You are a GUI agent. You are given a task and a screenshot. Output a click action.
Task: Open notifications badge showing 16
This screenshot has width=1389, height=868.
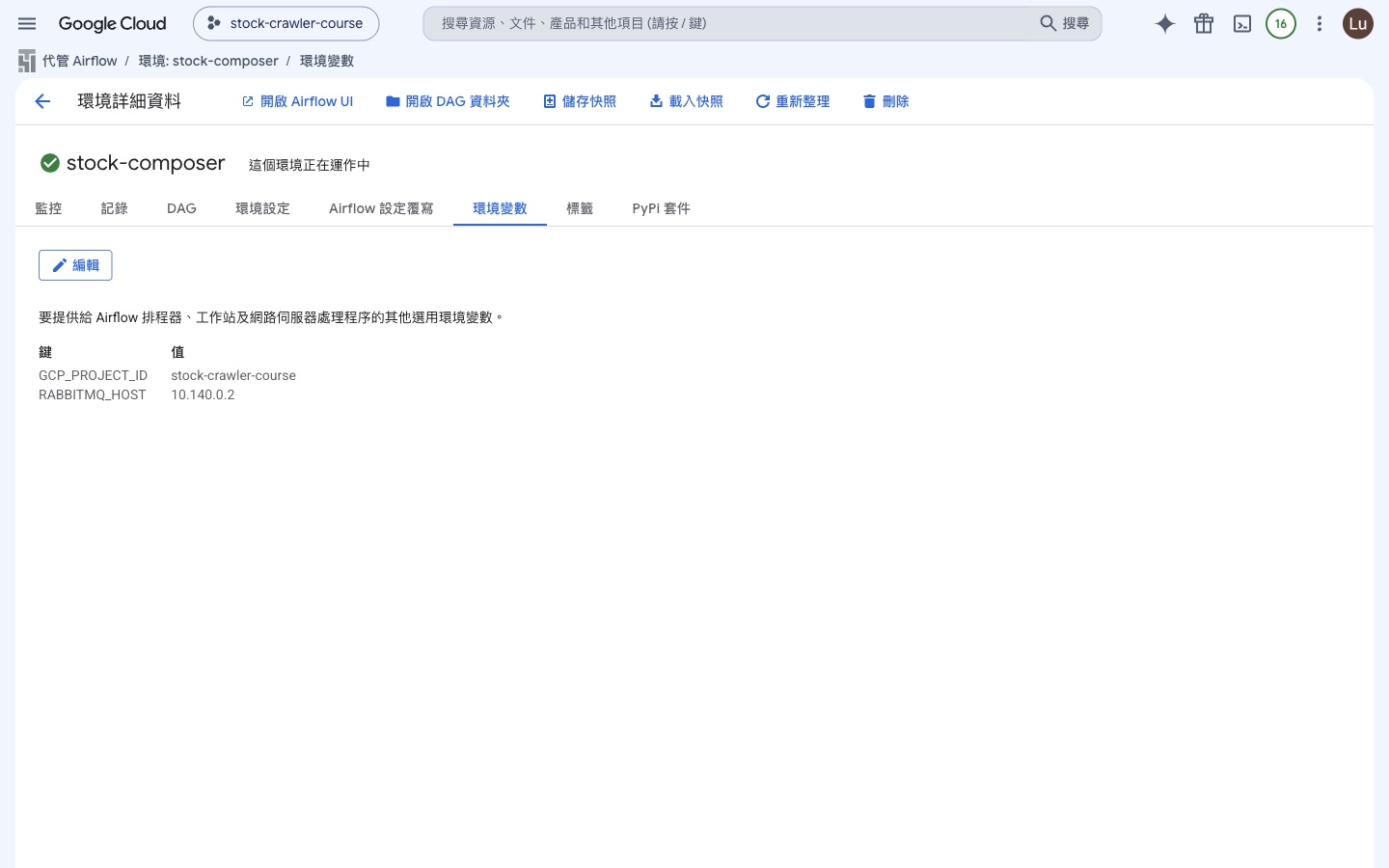pos(1281,24)
